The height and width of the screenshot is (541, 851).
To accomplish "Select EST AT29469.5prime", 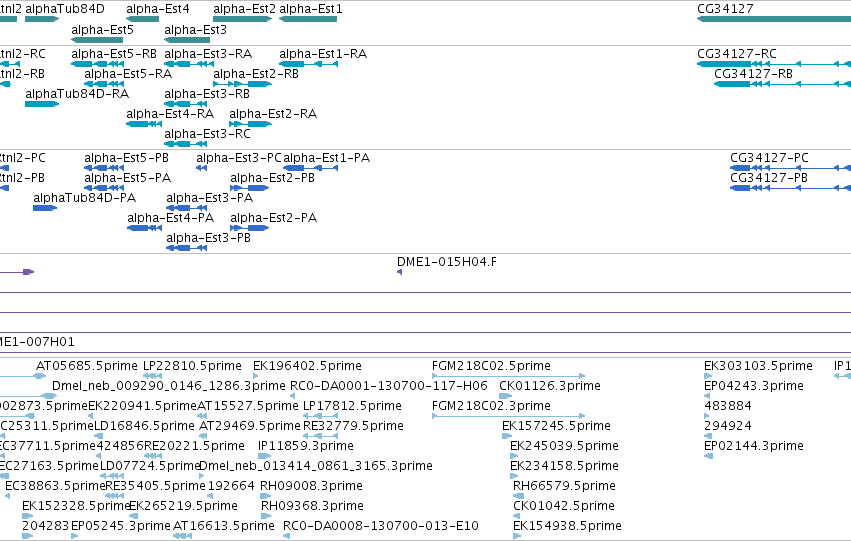I will pos(203,436).
